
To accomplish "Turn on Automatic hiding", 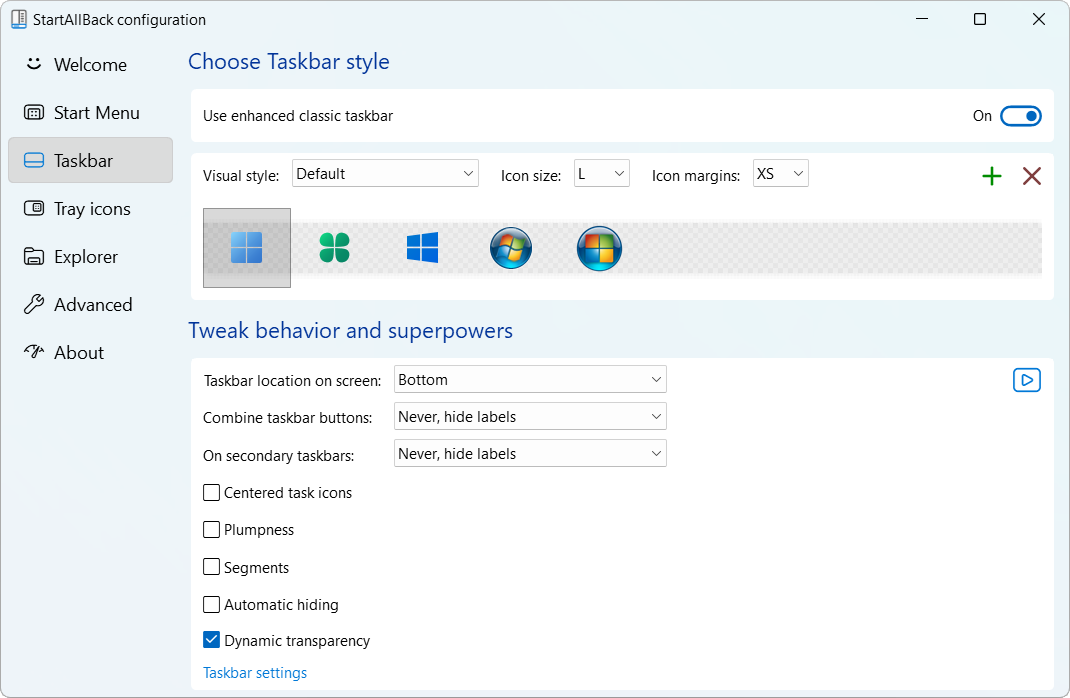I will (x=212, y=605).
